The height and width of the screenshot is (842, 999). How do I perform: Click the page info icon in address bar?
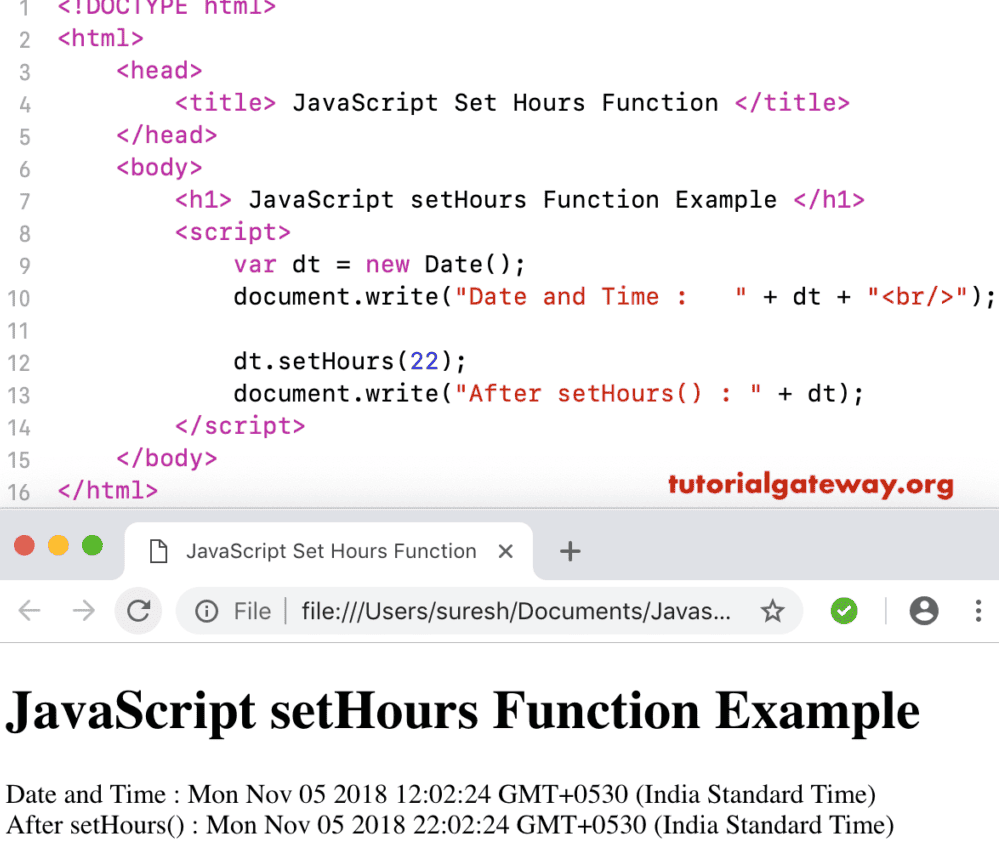pos(207,610)
